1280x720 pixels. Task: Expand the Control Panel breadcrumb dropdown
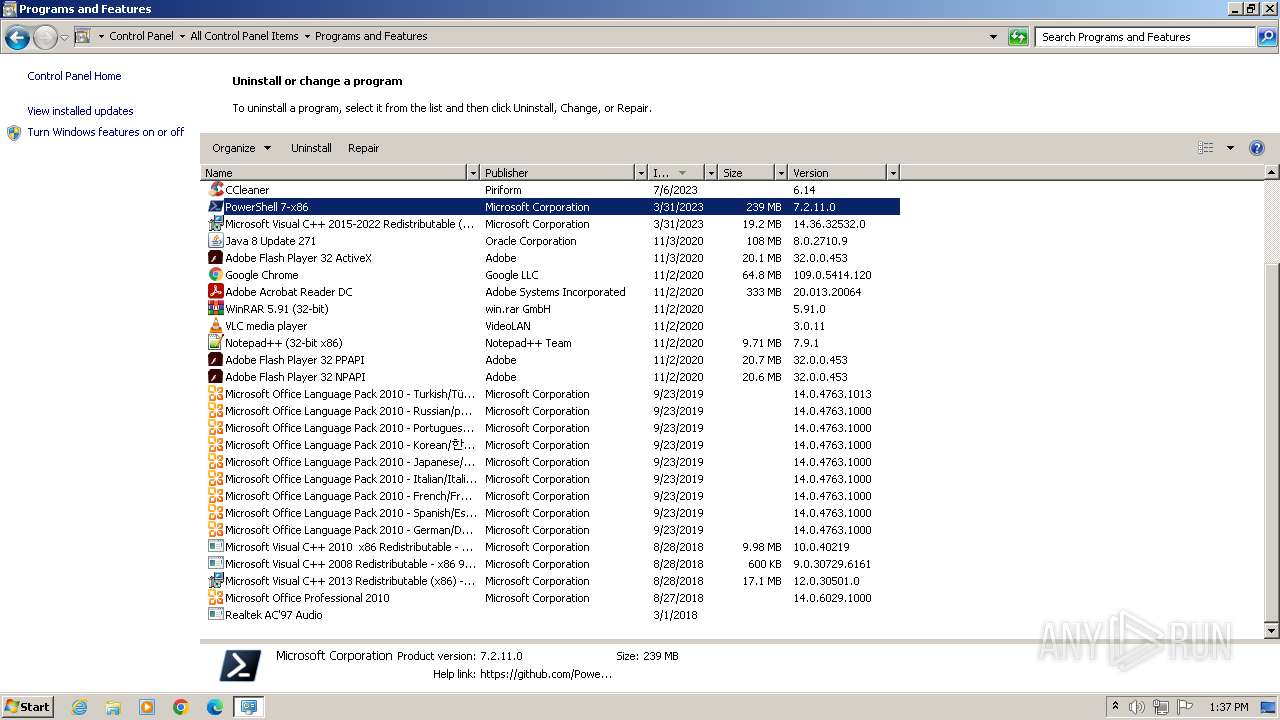point(182,37)
